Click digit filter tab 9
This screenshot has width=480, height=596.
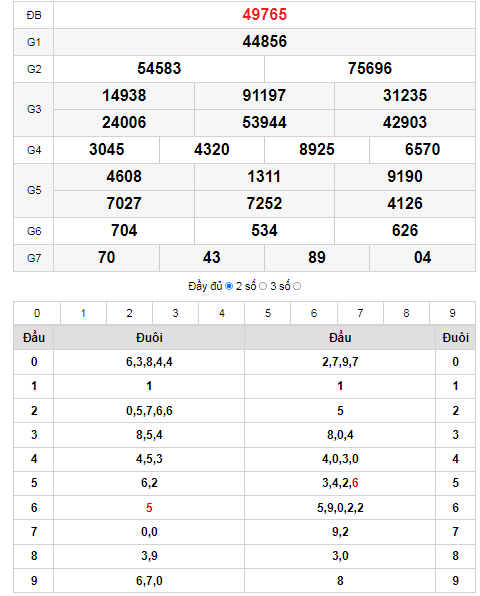pos(452,313)
